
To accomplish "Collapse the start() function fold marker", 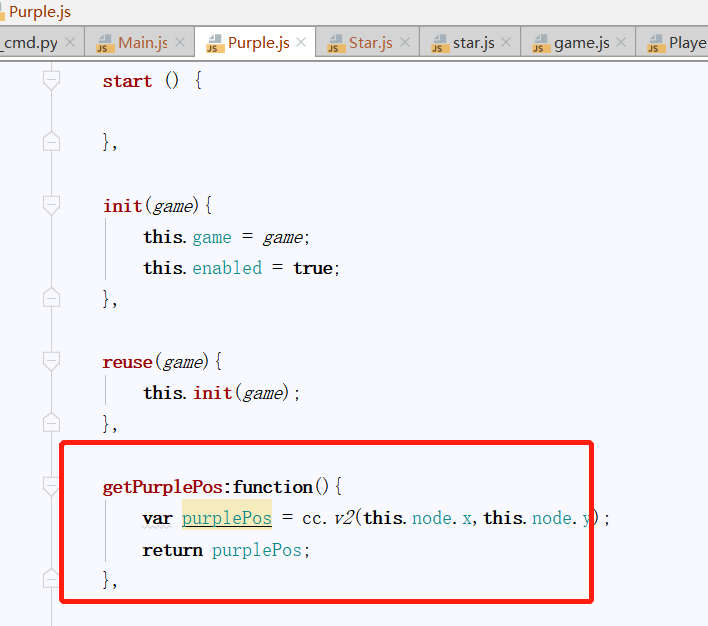I will [51, 80].
